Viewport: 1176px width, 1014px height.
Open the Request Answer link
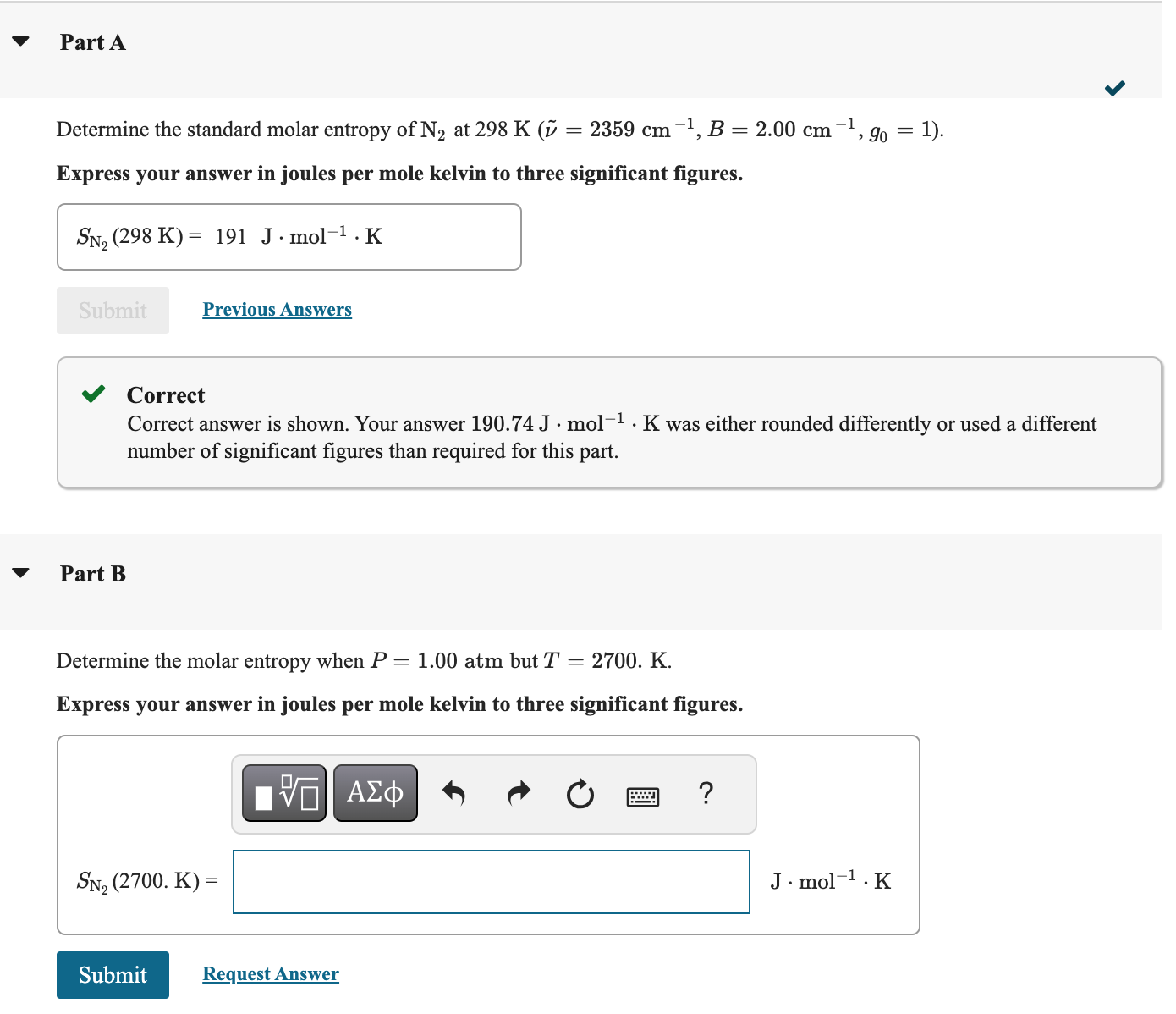pos(270,973)
